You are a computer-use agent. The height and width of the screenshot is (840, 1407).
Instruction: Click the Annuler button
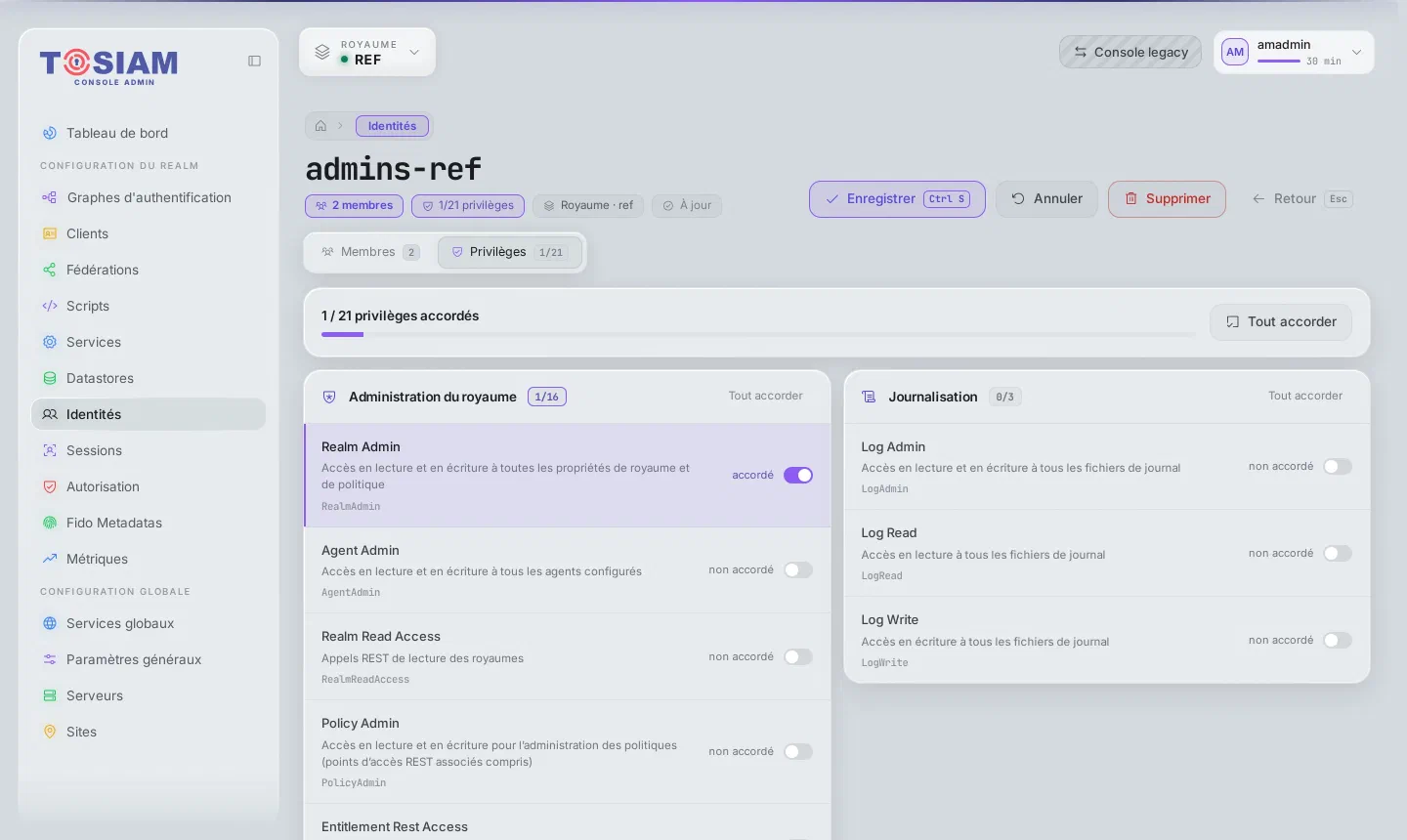tap(1046, 199)
